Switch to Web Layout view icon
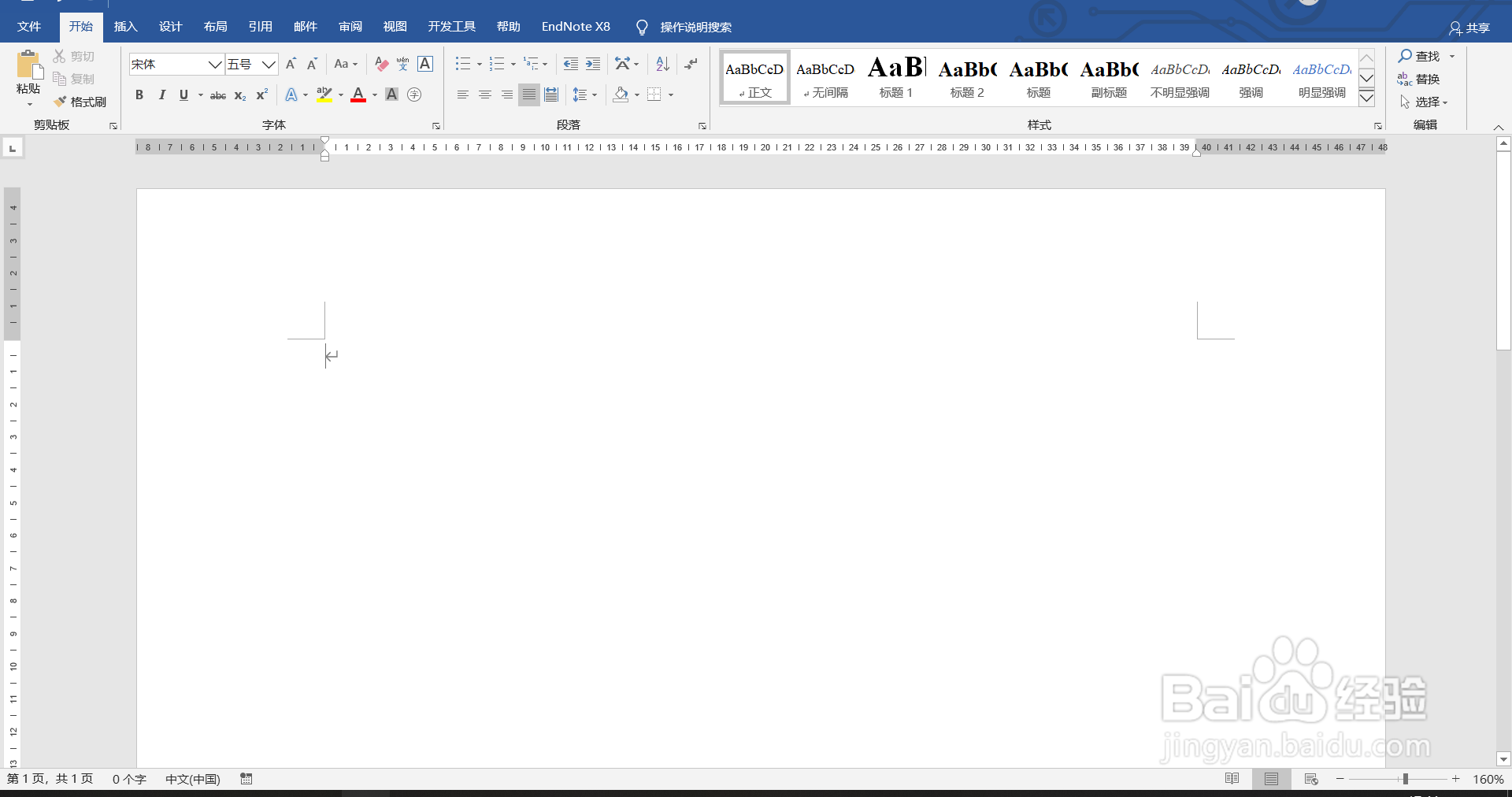The image size is (1512, 797). pyautogui.click(x=1311, y=779)
